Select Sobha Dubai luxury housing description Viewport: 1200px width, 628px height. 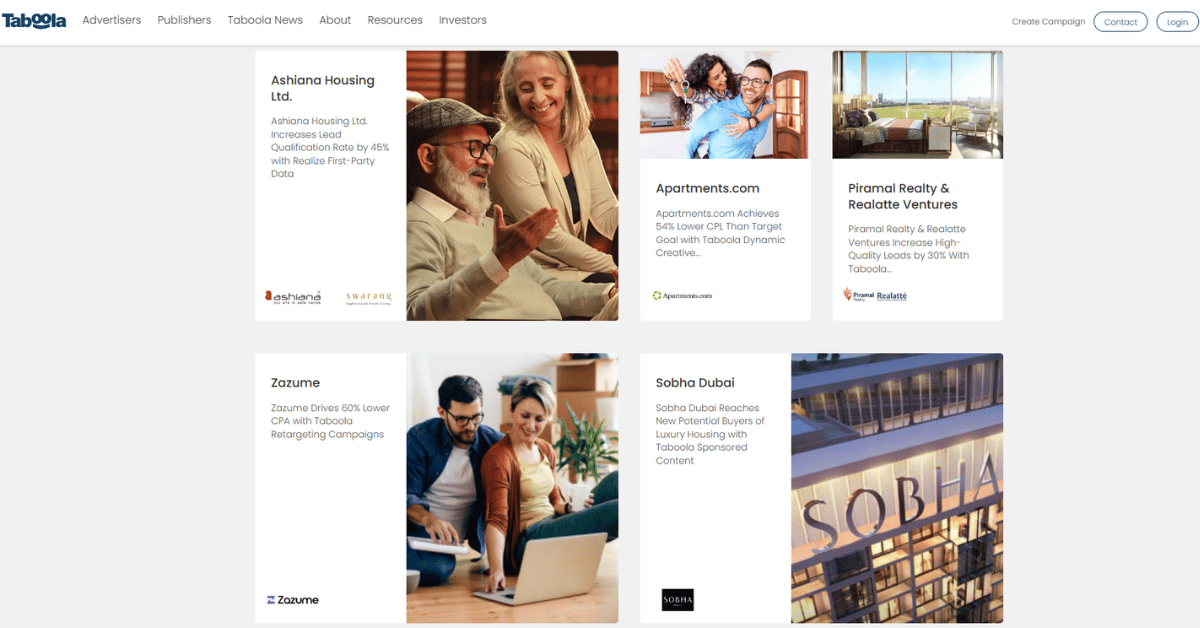(710, 434)
